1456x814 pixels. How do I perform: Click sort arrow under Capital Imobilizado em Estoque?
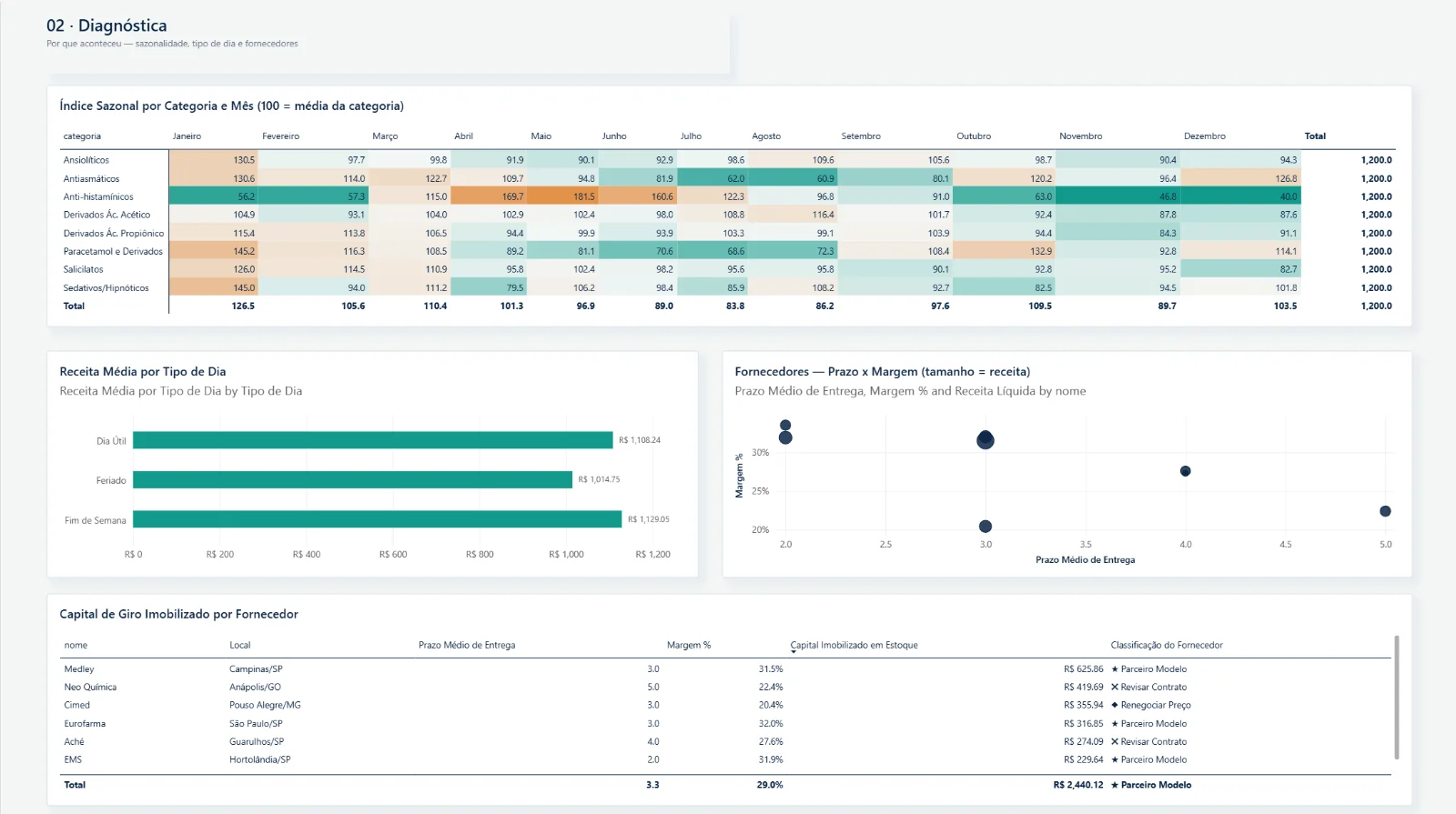point(793,652)
